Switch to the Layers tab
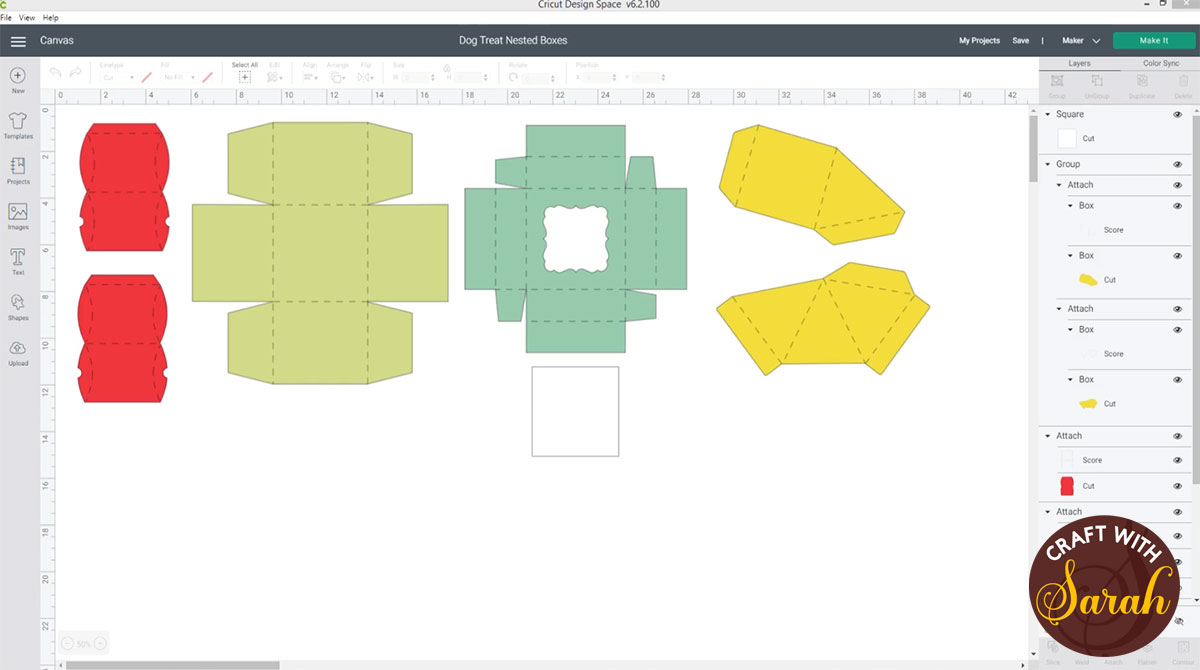1200x670 pixels. pyautogui.click(x=1079, y=63)
